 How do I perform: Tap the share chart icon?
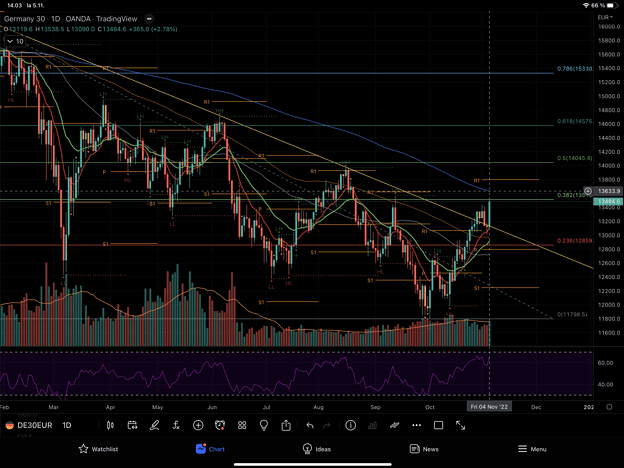[x=286, y=425]
